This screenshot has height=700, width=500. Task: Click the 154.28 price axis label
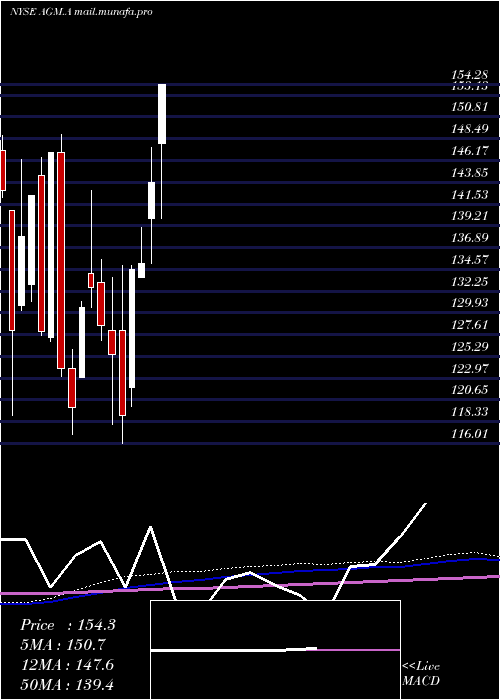(x=468, y=75)
